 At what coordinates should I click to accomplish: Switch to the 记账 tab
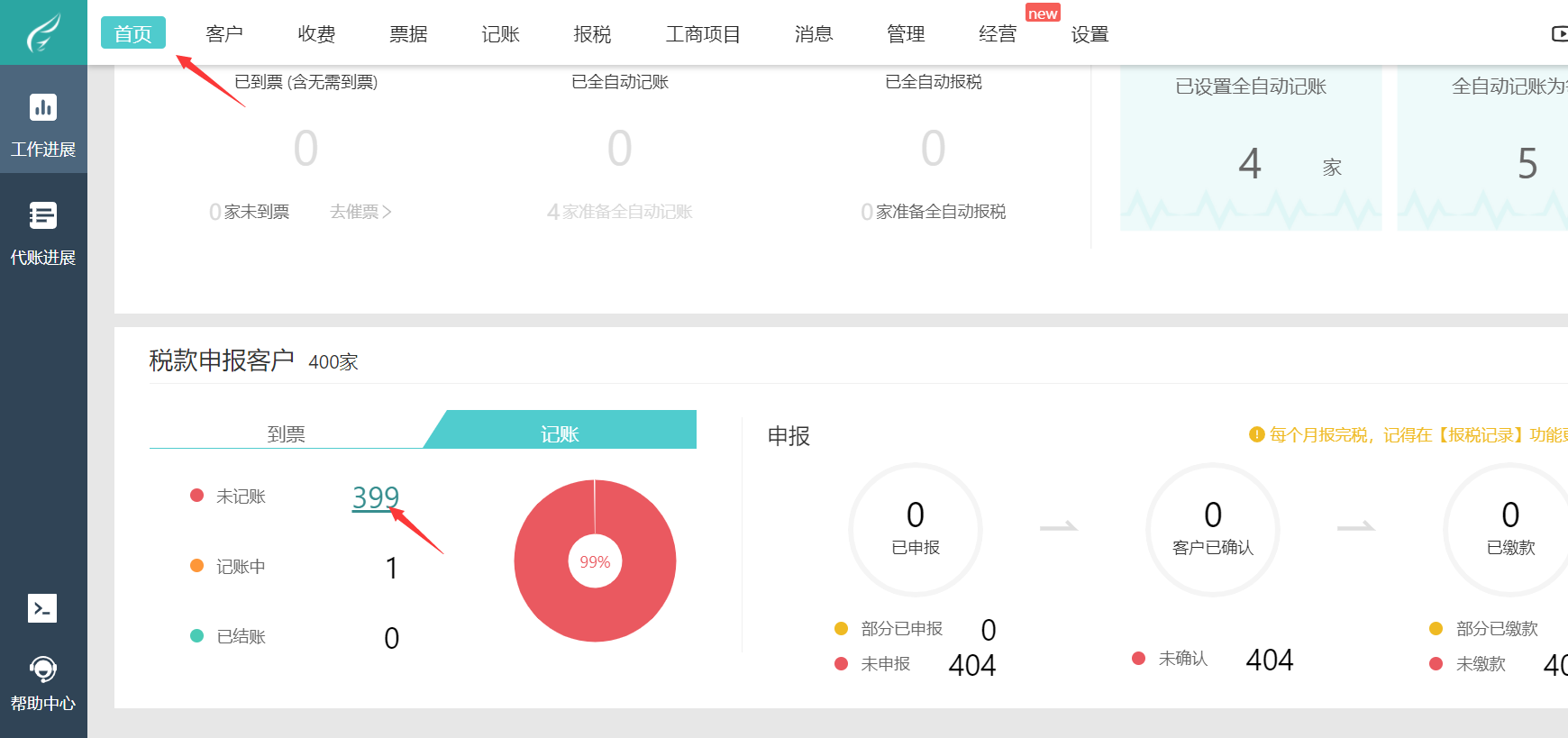(560, 433)
